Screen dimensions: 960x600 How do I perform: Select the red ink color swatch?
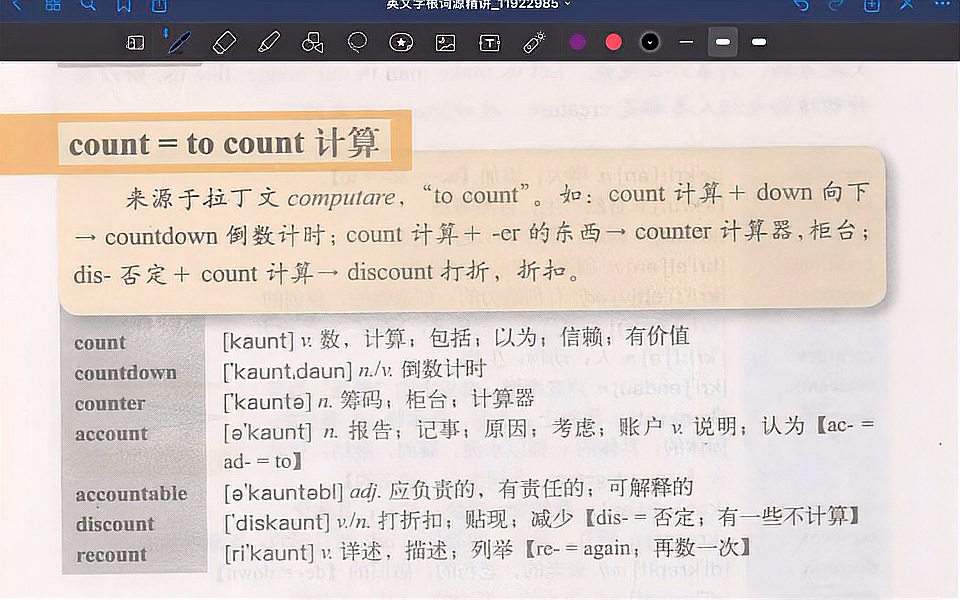tap(613, 42)
